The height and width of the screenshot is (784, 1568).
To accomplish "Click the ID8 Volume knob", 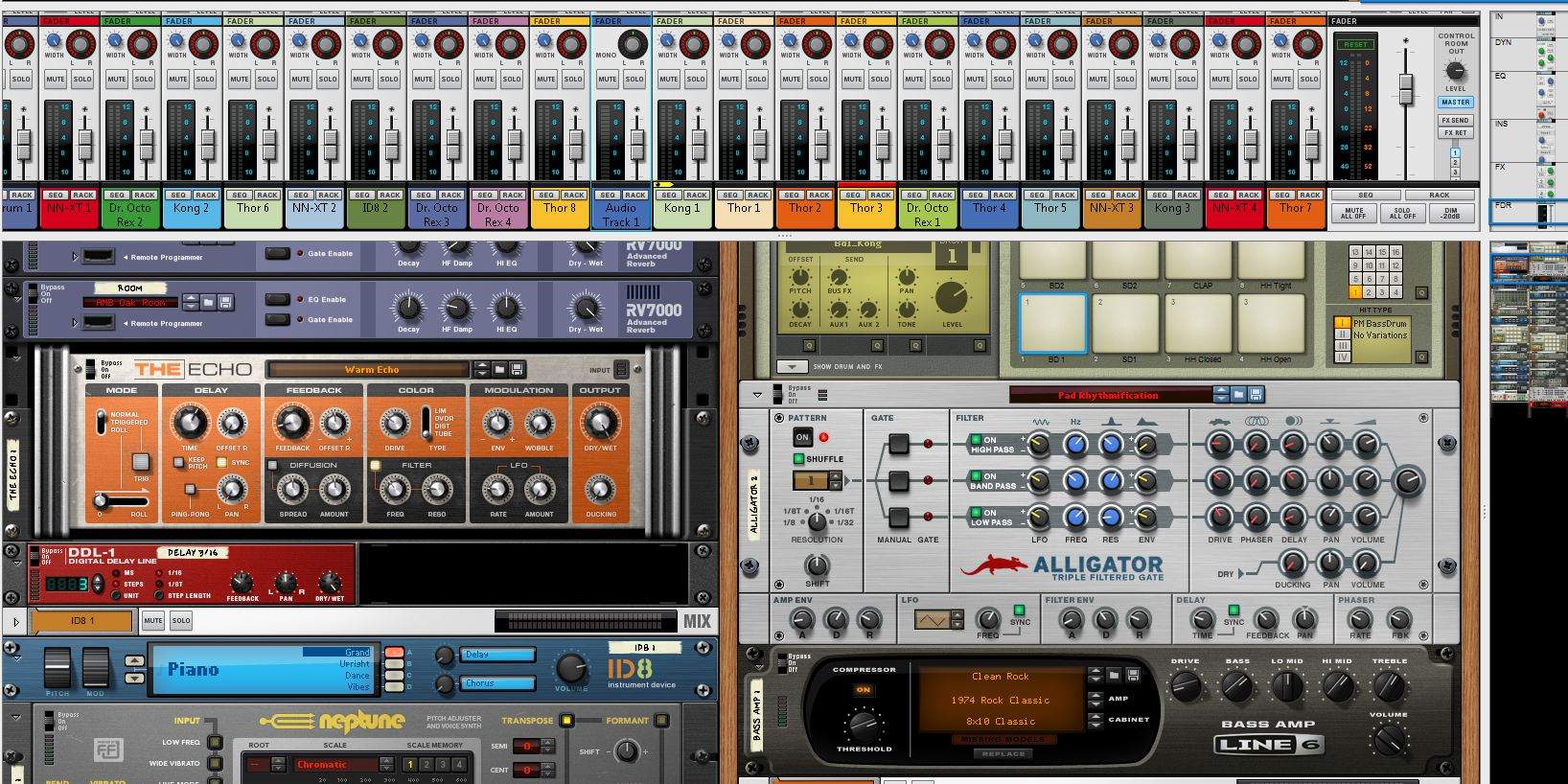I will tap(571, 668).
